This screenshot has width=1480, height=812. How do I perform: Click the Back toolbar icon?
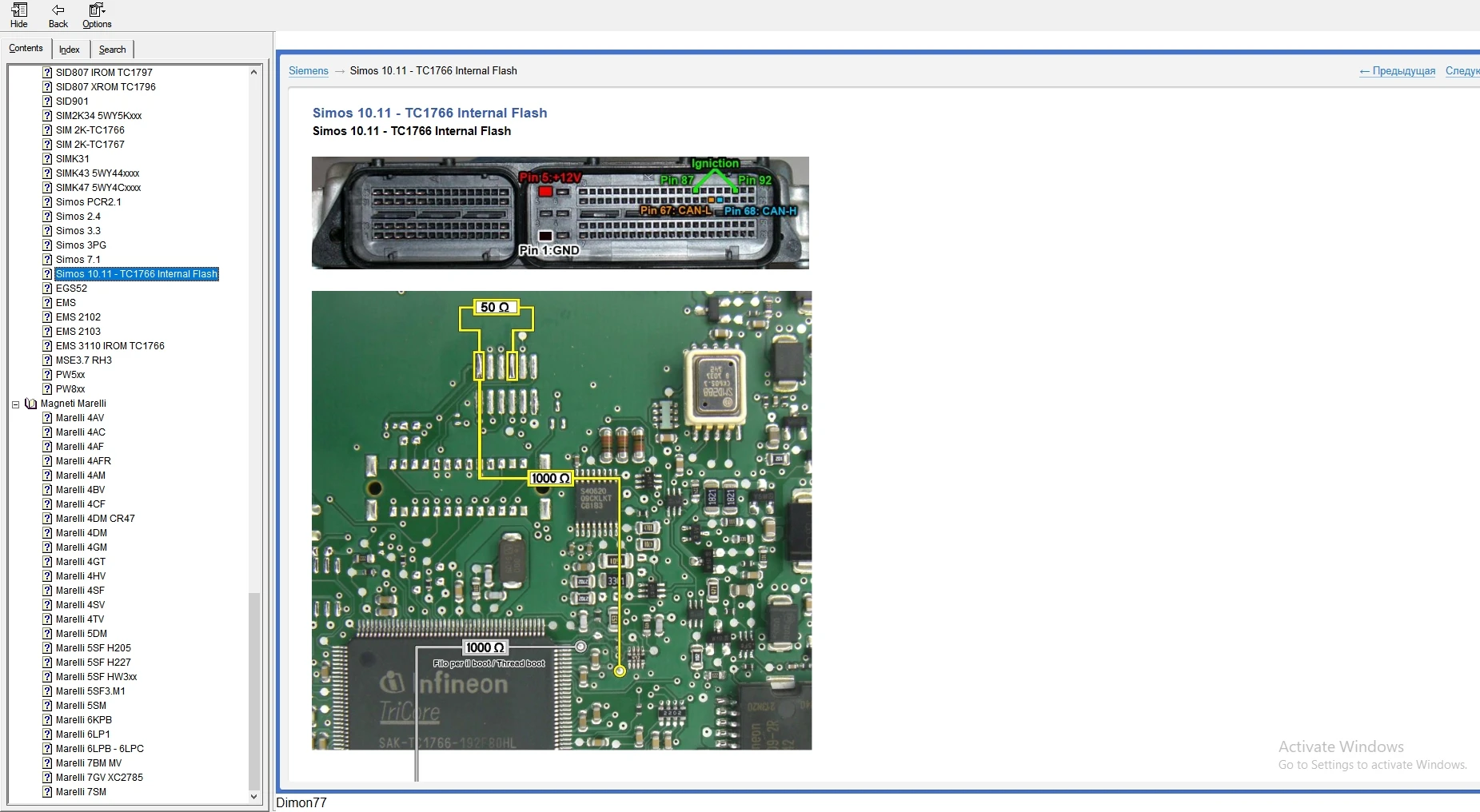click(58, 15)
